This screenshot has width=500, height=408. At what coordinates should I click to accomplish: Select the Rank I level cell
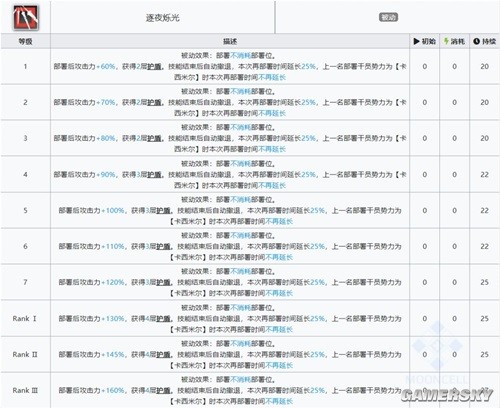25,318
